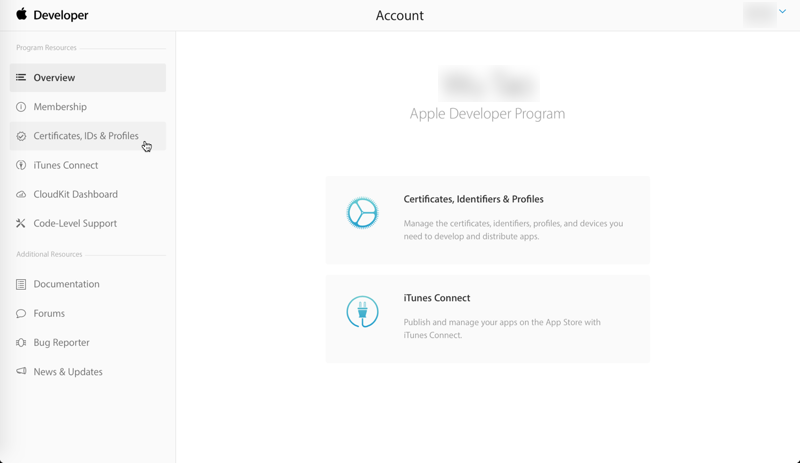
Task: Click the iTunes Connect sidebar icon
Action: pos(21,165)
